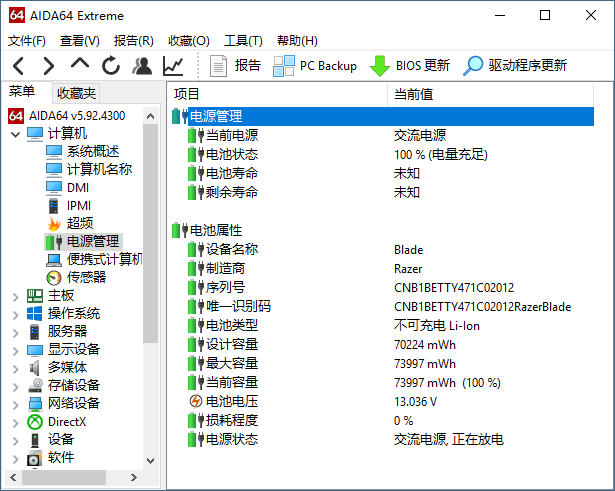Open the 文件(F) menu
The height and width of the screenshot is (491, 615).
pyautogui.click(x=27, y=41)
